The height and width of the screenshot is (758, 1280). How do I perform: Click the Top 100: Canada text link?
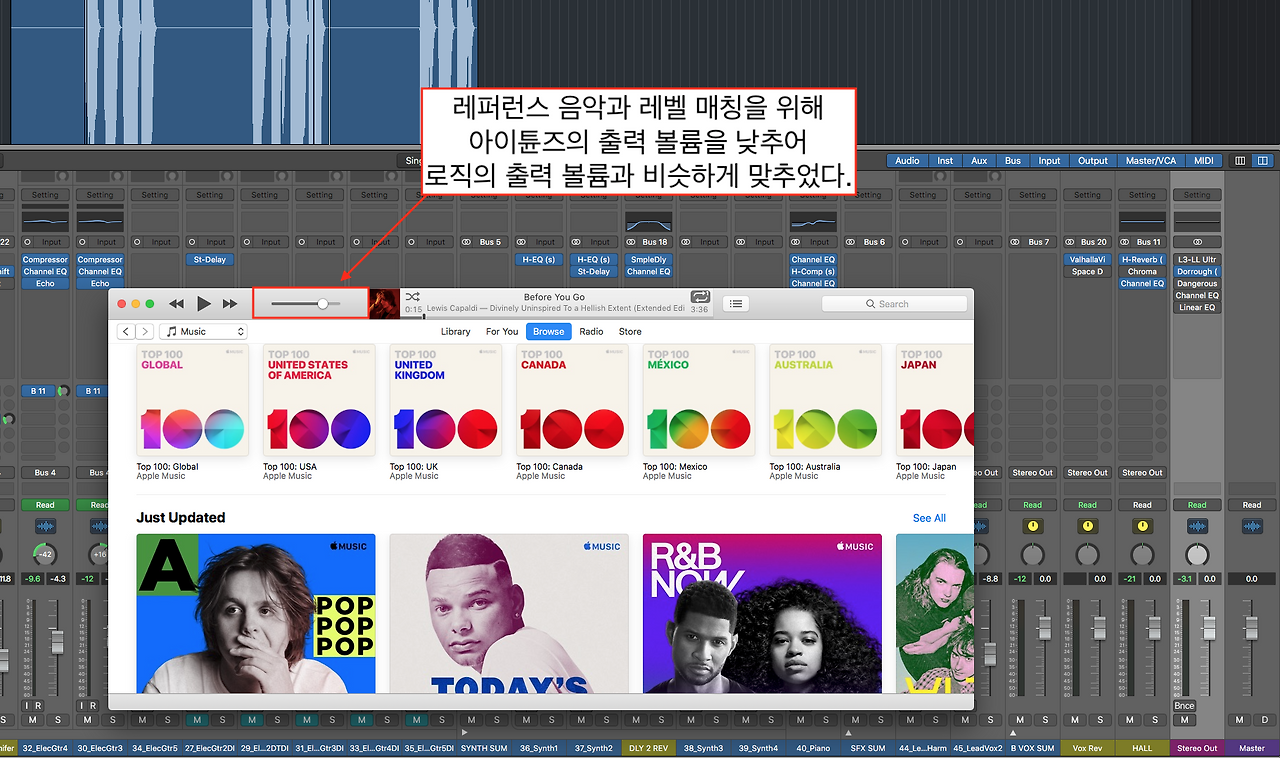[549, 467]
